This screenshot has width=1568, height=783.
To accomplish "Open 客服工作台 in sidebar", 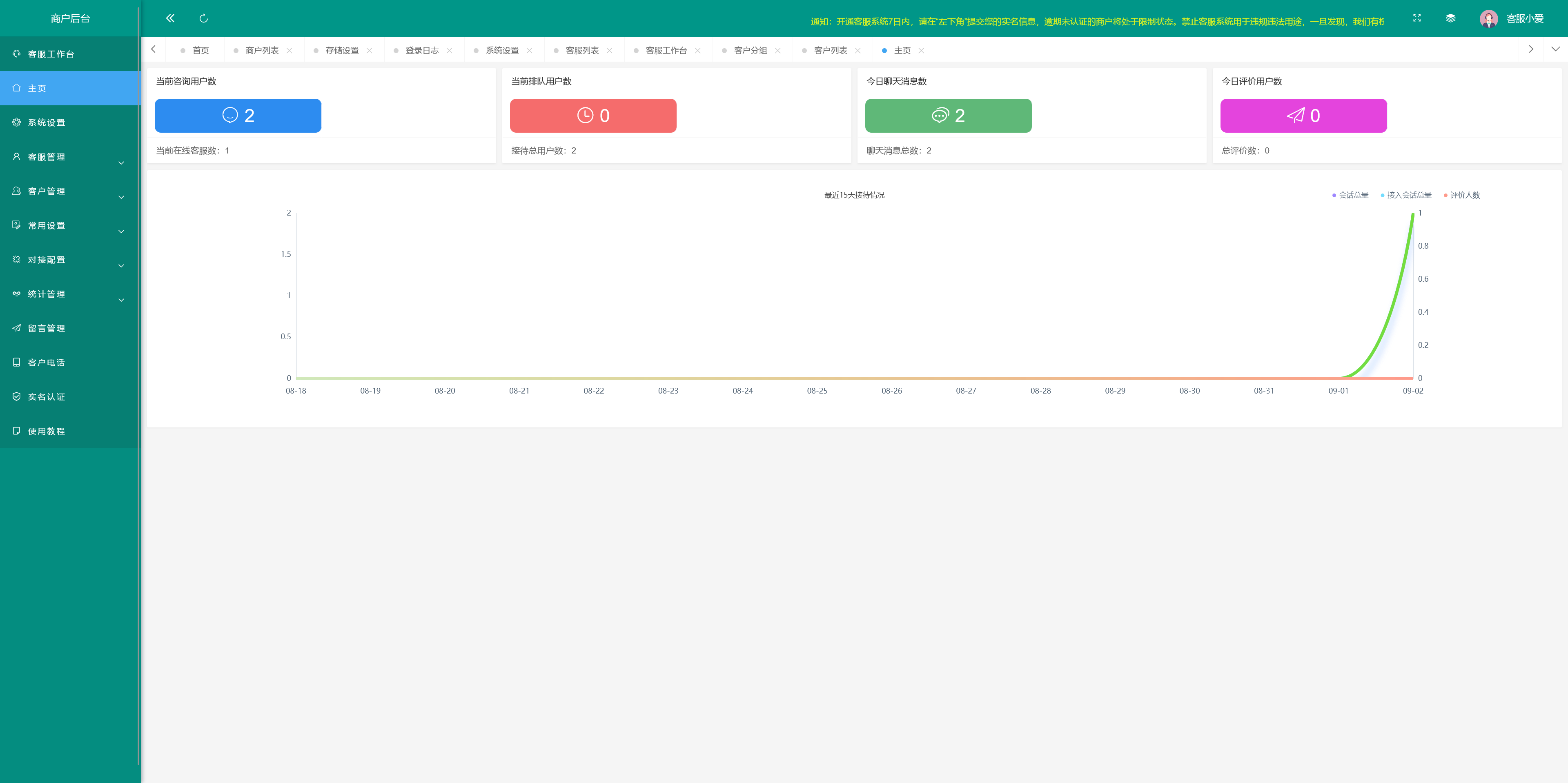I will click(51, 54).
